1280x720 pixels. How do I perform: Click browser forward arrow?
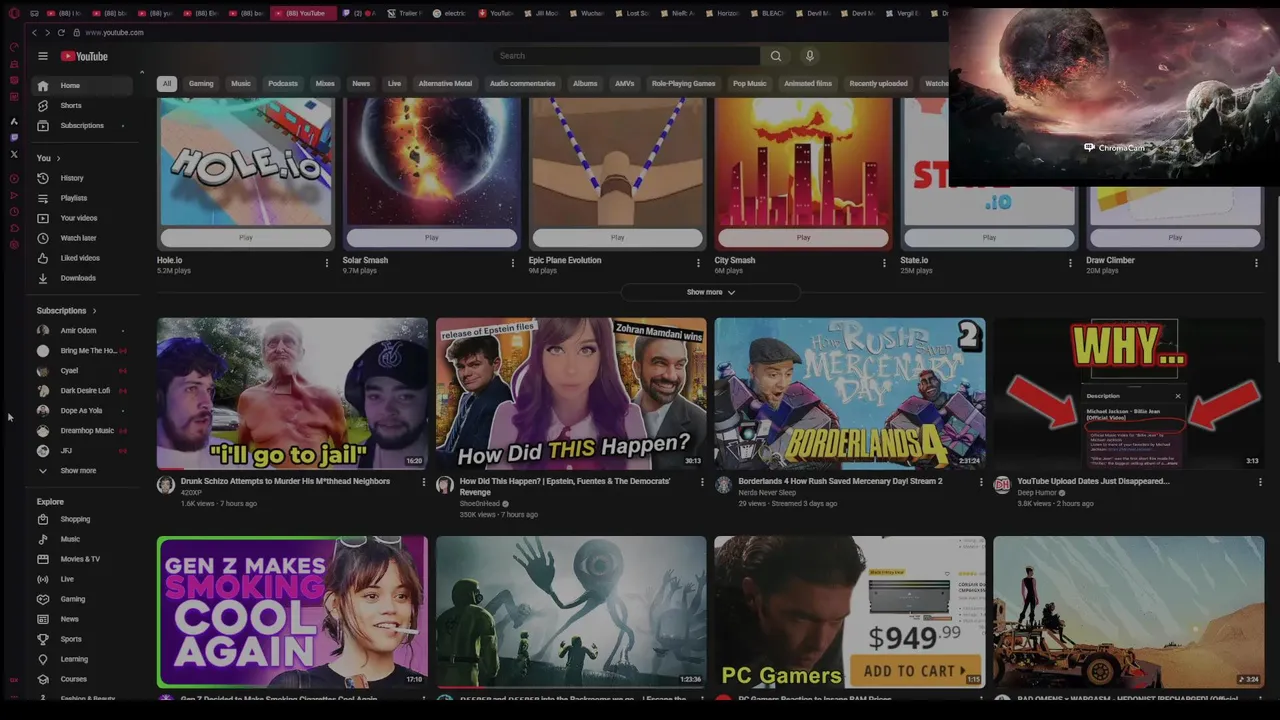coord(47,33)
